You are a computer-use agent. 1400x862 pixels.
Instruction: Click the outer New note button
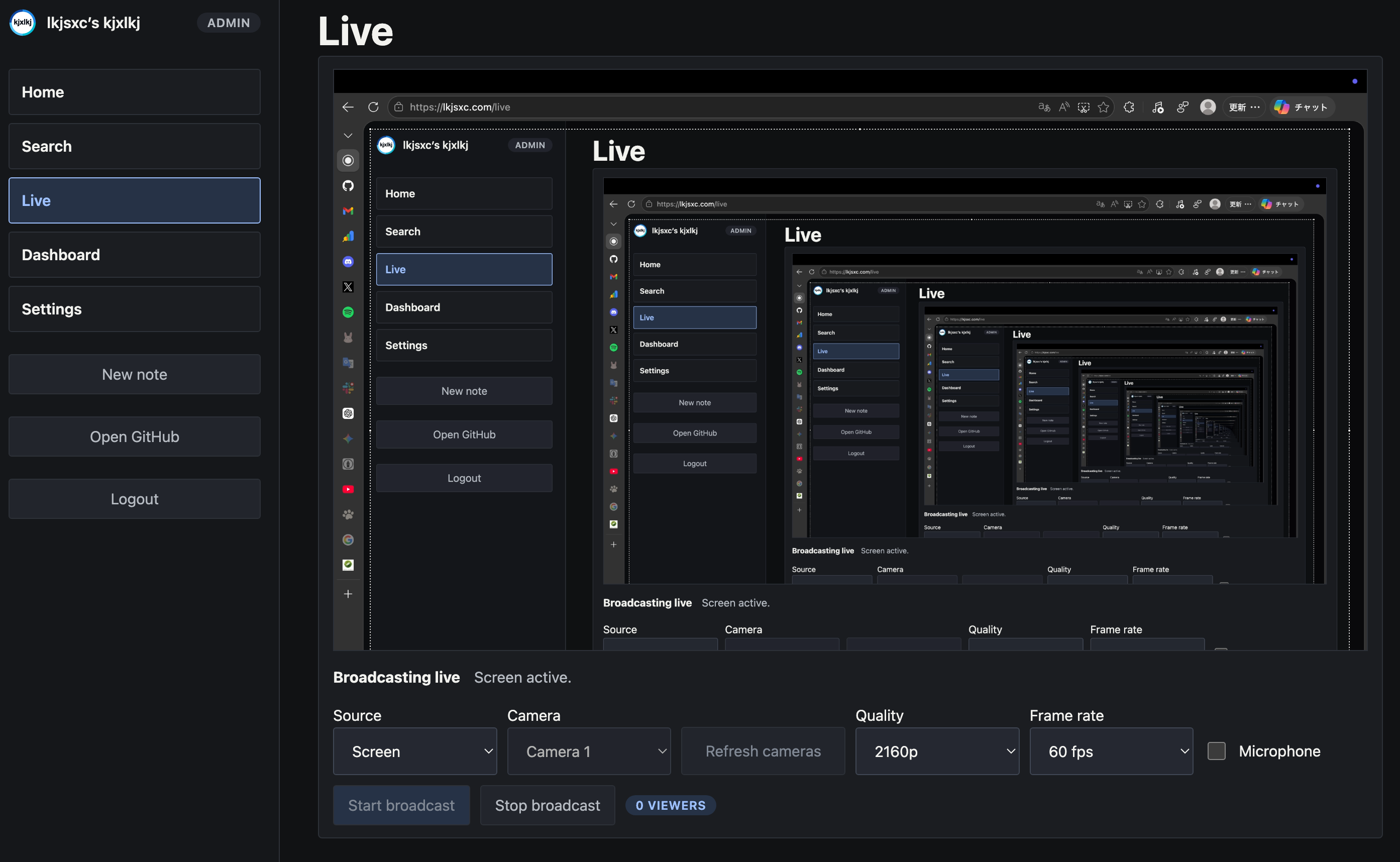(x=135, y=375)
